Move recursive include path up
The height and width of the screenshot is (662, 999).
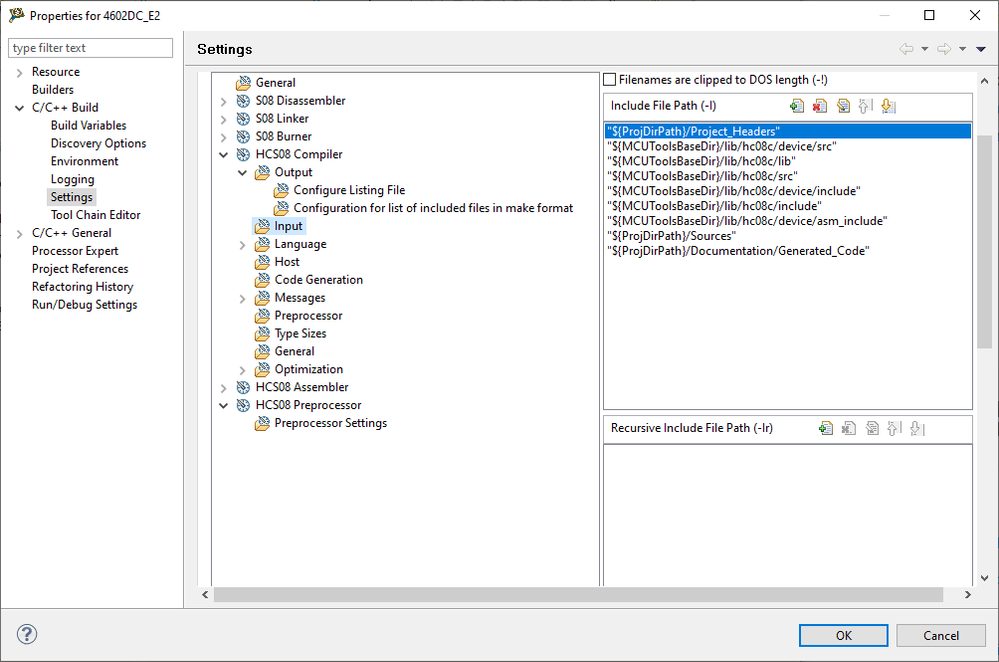tap(894, 428)
